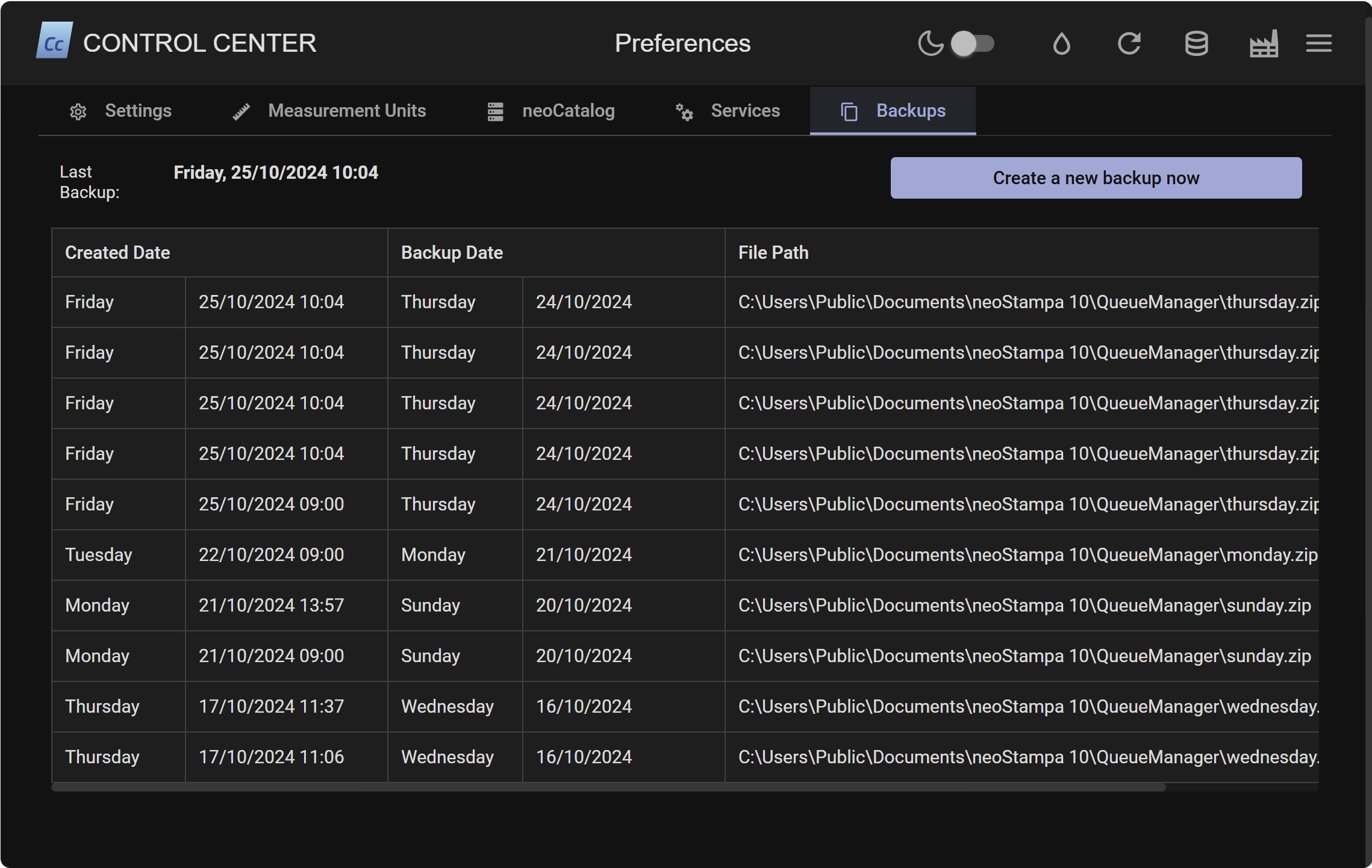1372x868 pixels.
Task: Click the ink droplet icon
Action: [x=1061, y=43]
